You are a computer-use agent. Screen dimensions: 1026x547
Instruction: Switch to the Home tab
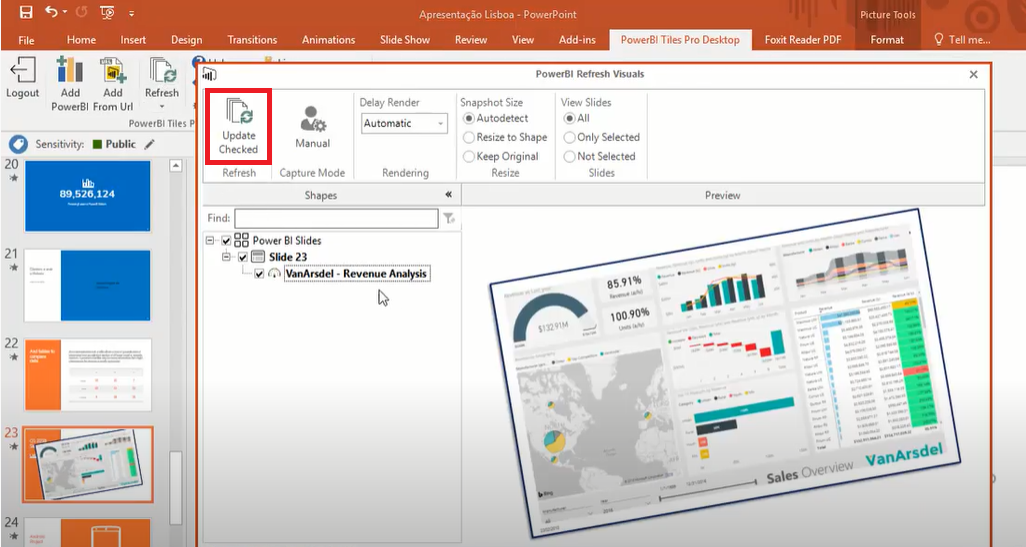pyautogui.click(x=81, y=40)
